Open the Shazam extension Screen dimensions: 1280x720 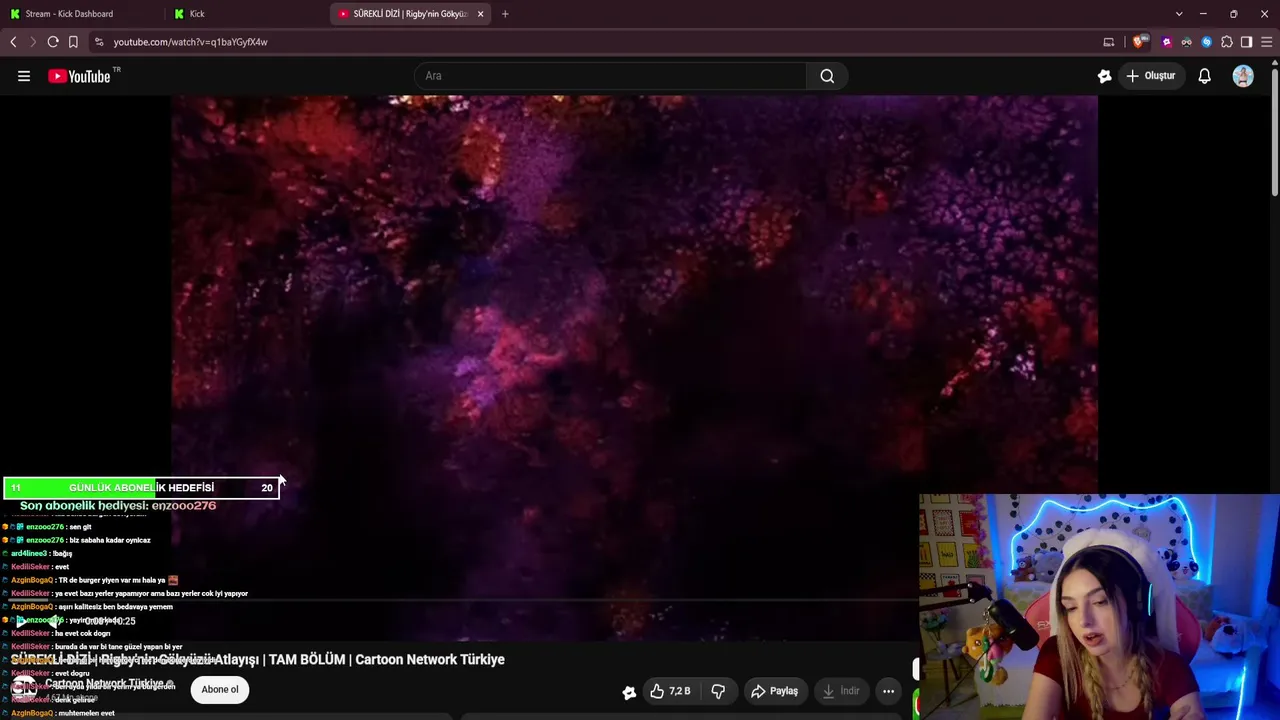[1206, 42]
